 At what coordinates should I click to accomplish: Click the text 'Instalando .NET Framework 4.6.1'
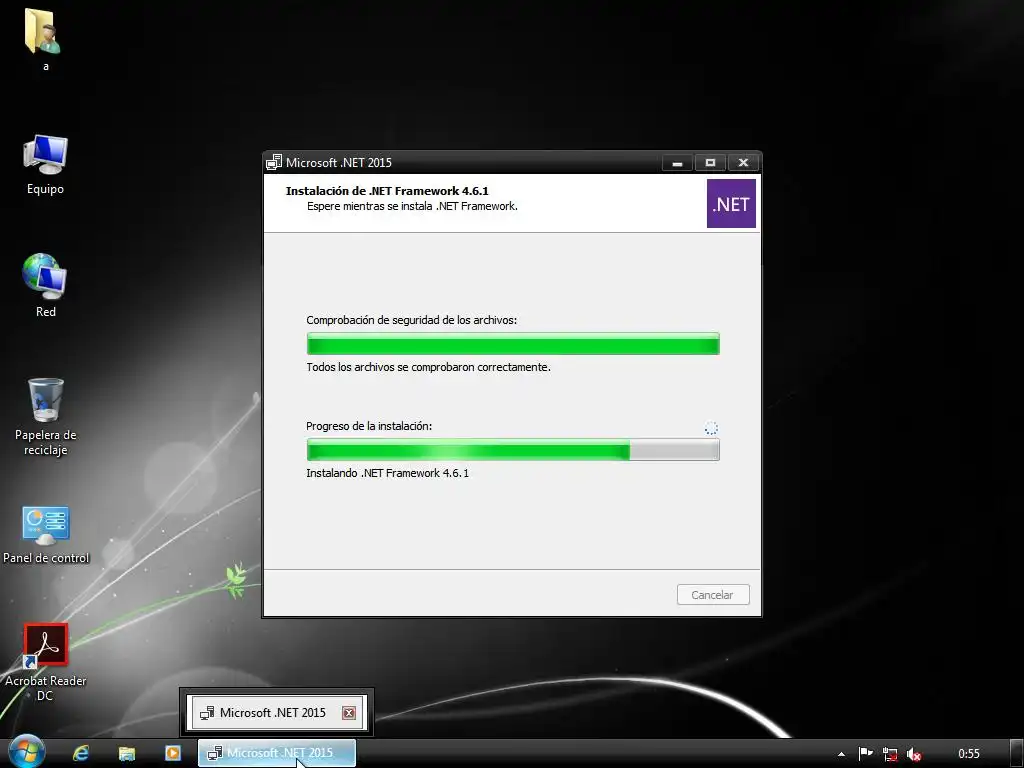click(387, 473)
